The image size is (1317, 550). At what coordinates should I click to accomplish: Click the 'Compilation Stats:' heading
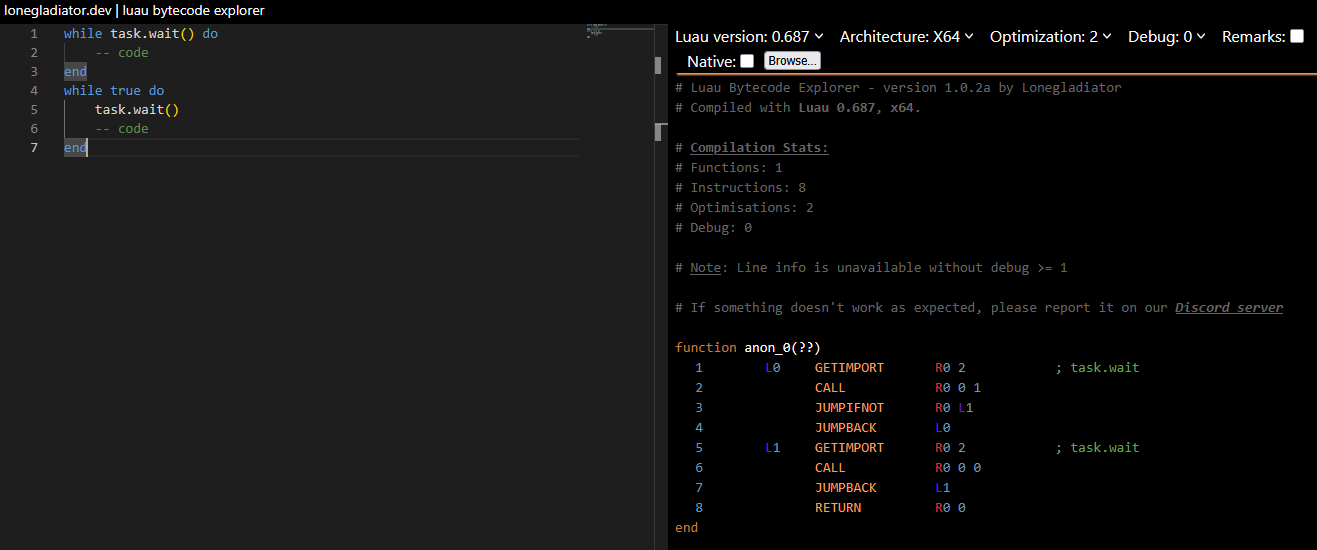tap(759, 148)
